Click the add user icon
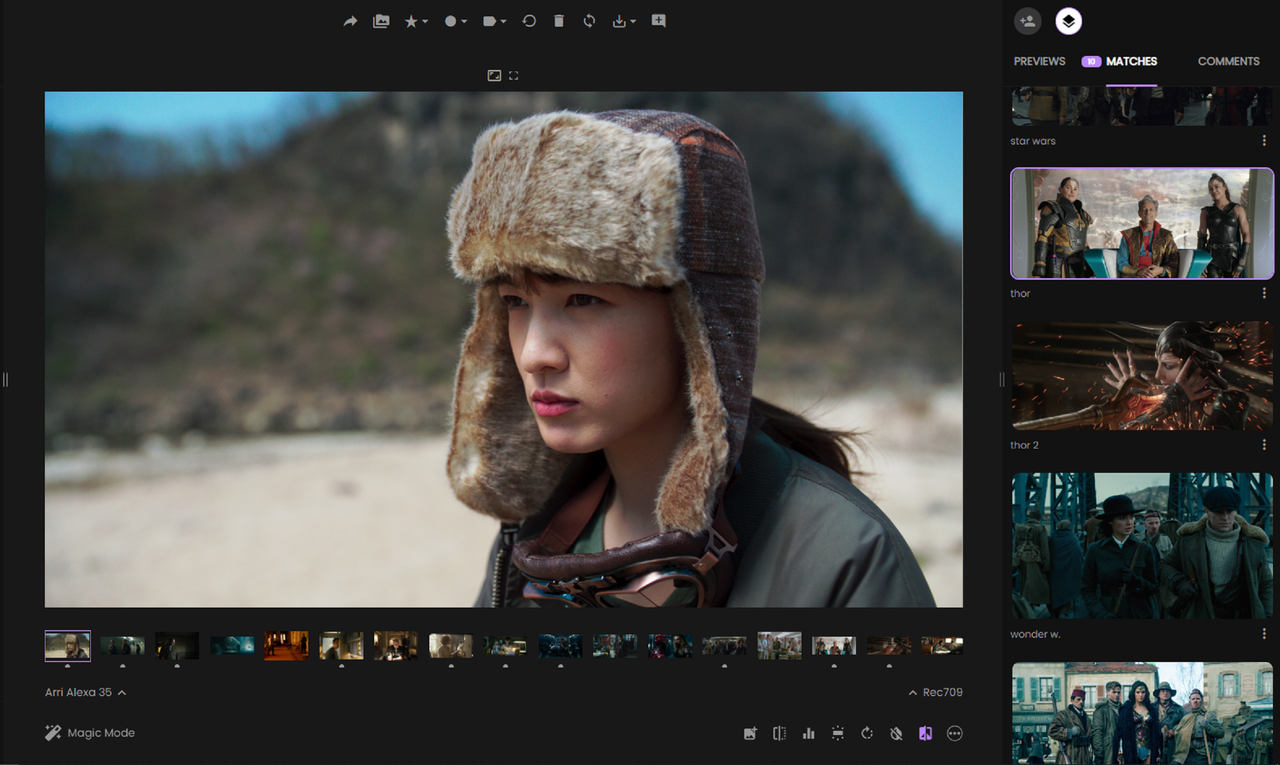Screen dimensions: 1280x765 point(1027,21)
